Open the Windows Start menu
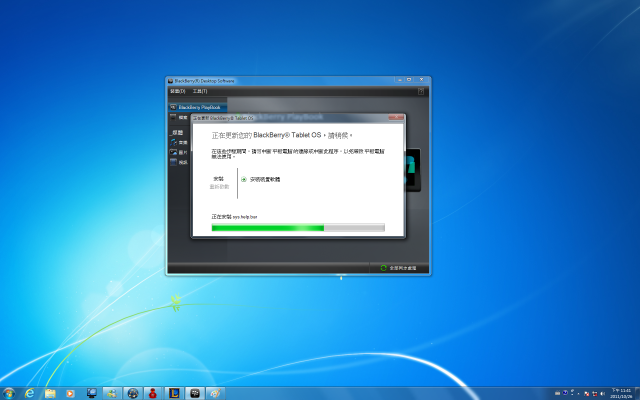This screenshot has width=640, height=400. tap(8, 393)
